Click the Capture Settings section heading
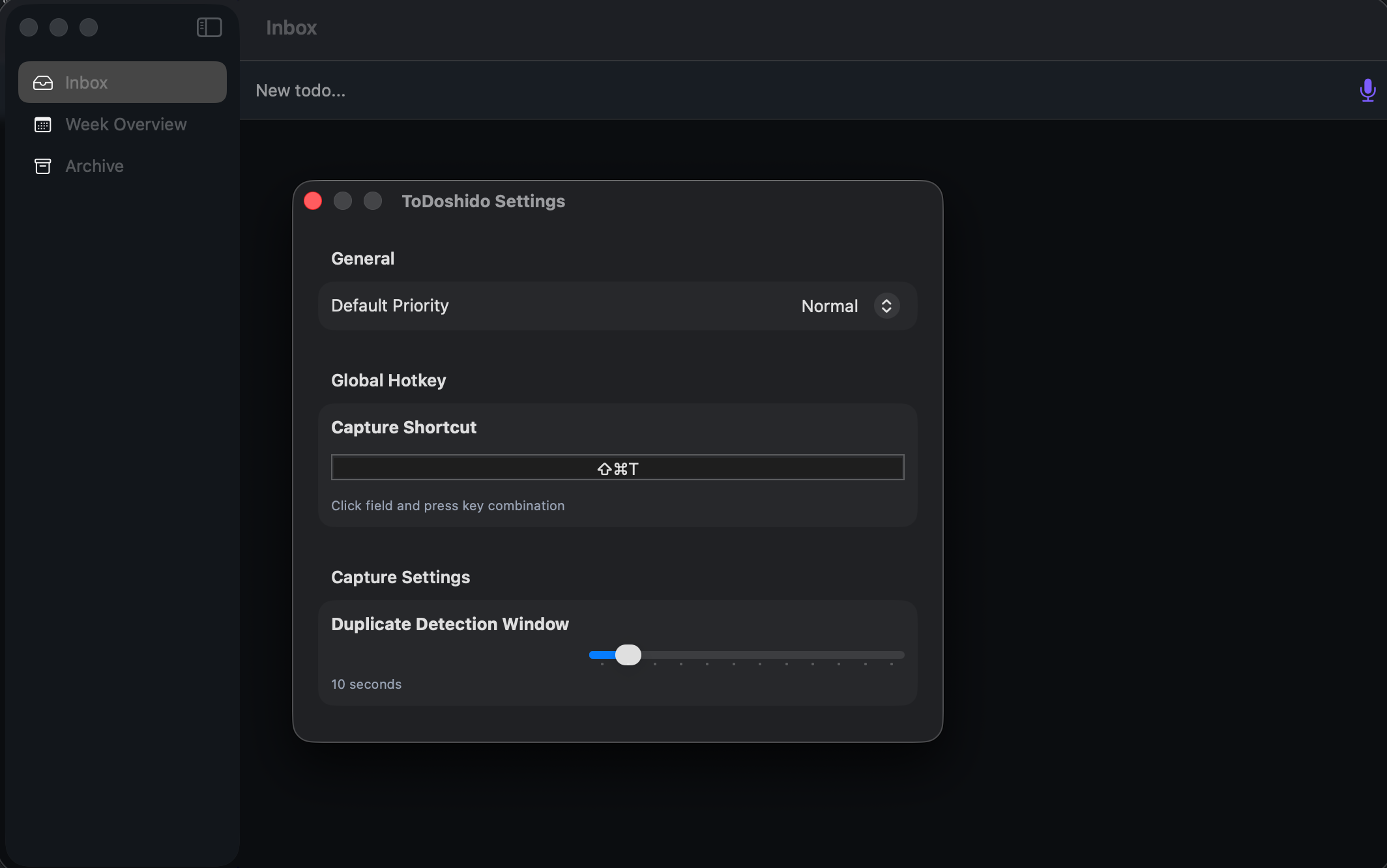 click(400, 577)
